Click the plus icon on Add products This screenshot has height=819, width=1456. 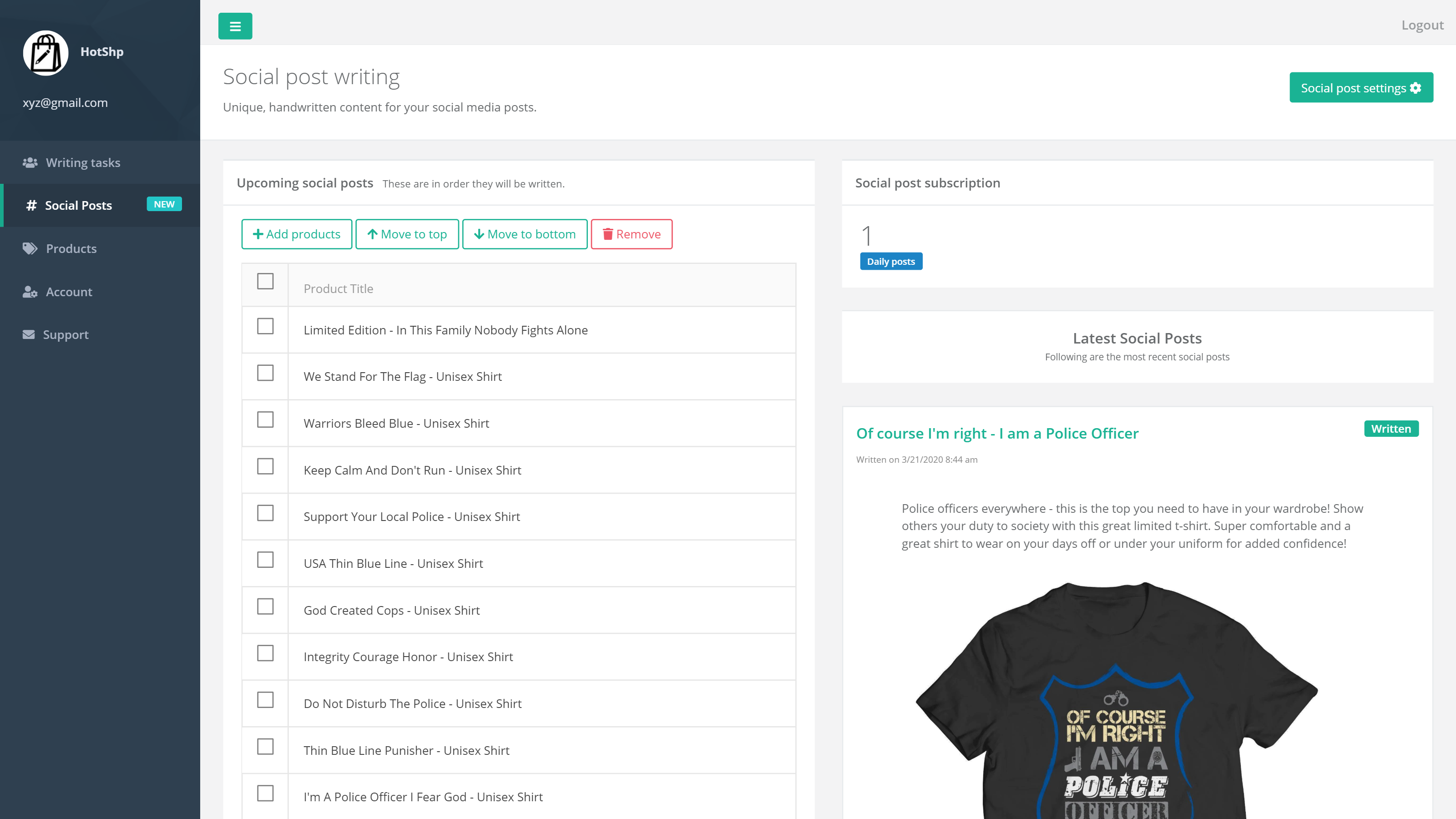[258, 233]
